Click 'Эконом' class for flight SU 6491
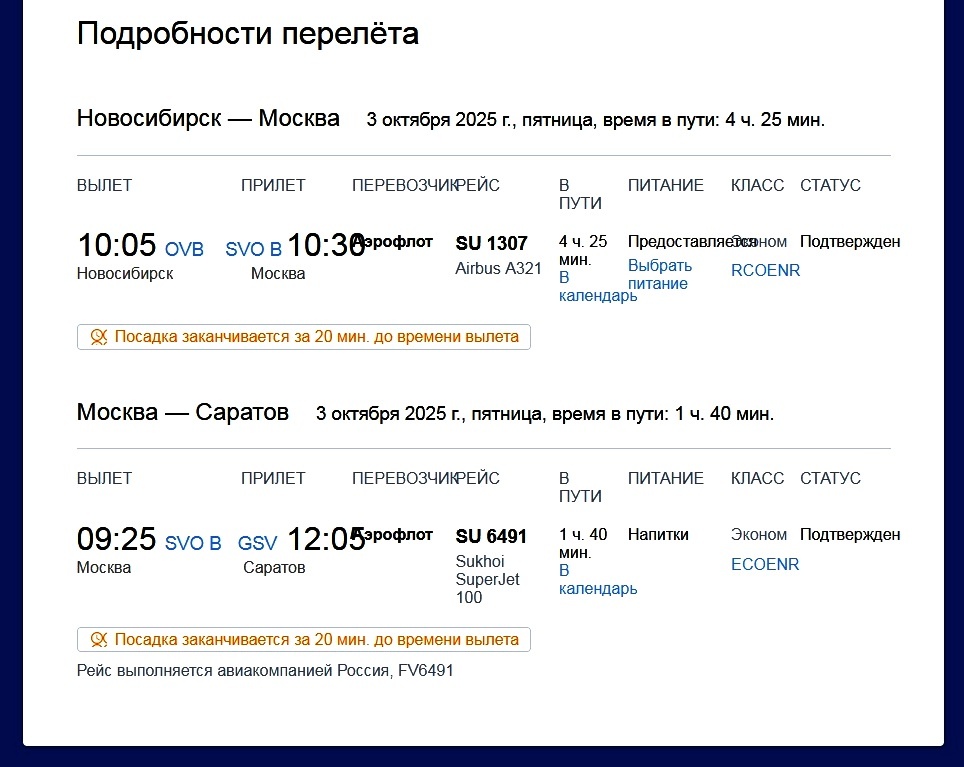 759,535
